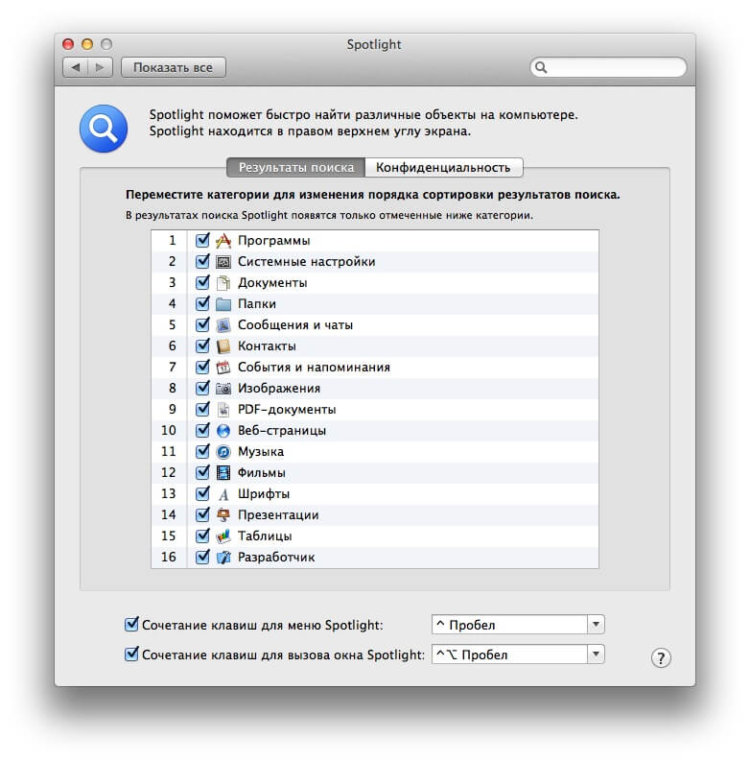Disable the Spotlight menu shortcut checkbox

tap(132, 624)
